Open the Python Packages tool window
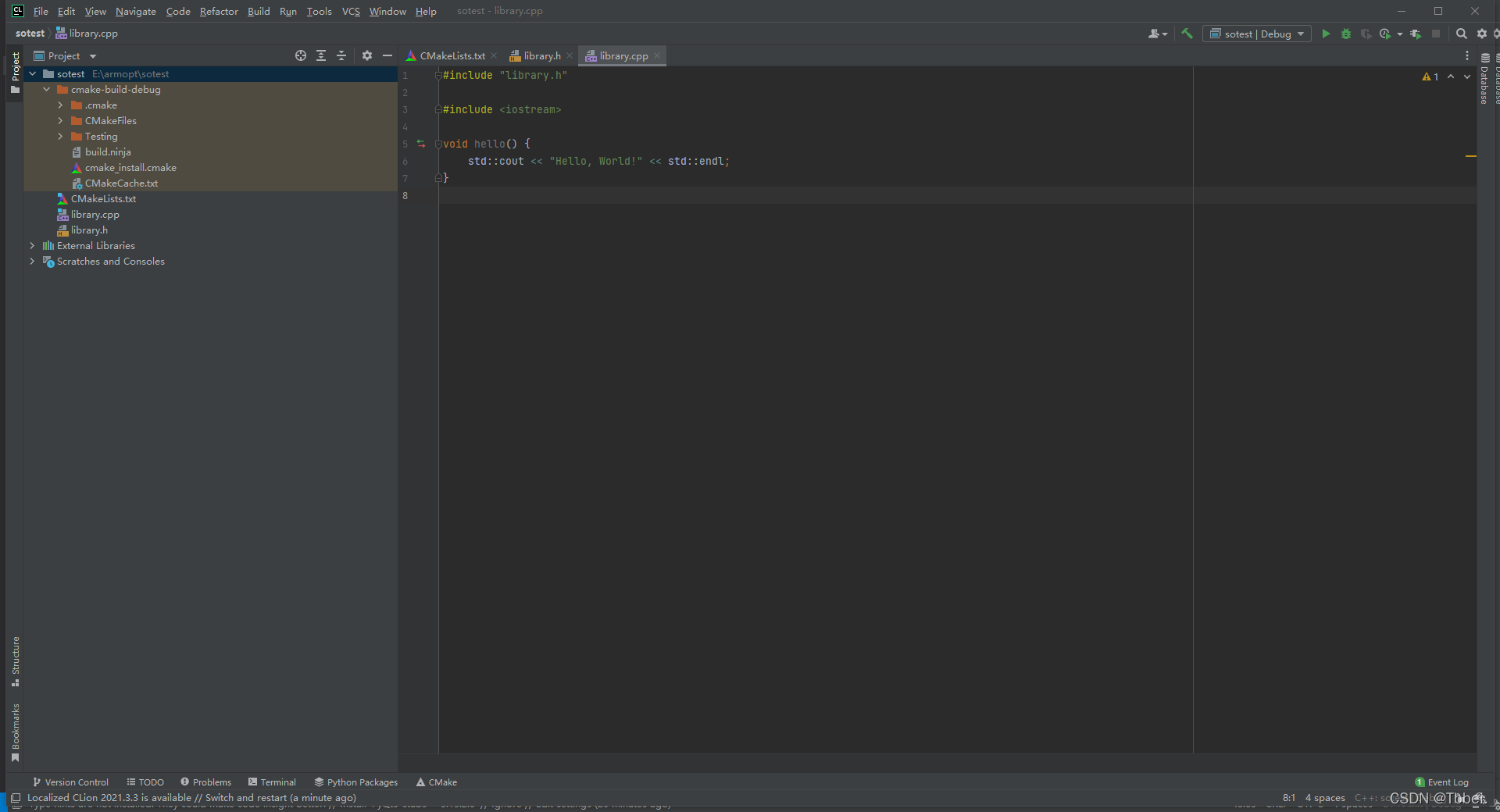This screenshot has height=812, width=1500. pos(356,782)
